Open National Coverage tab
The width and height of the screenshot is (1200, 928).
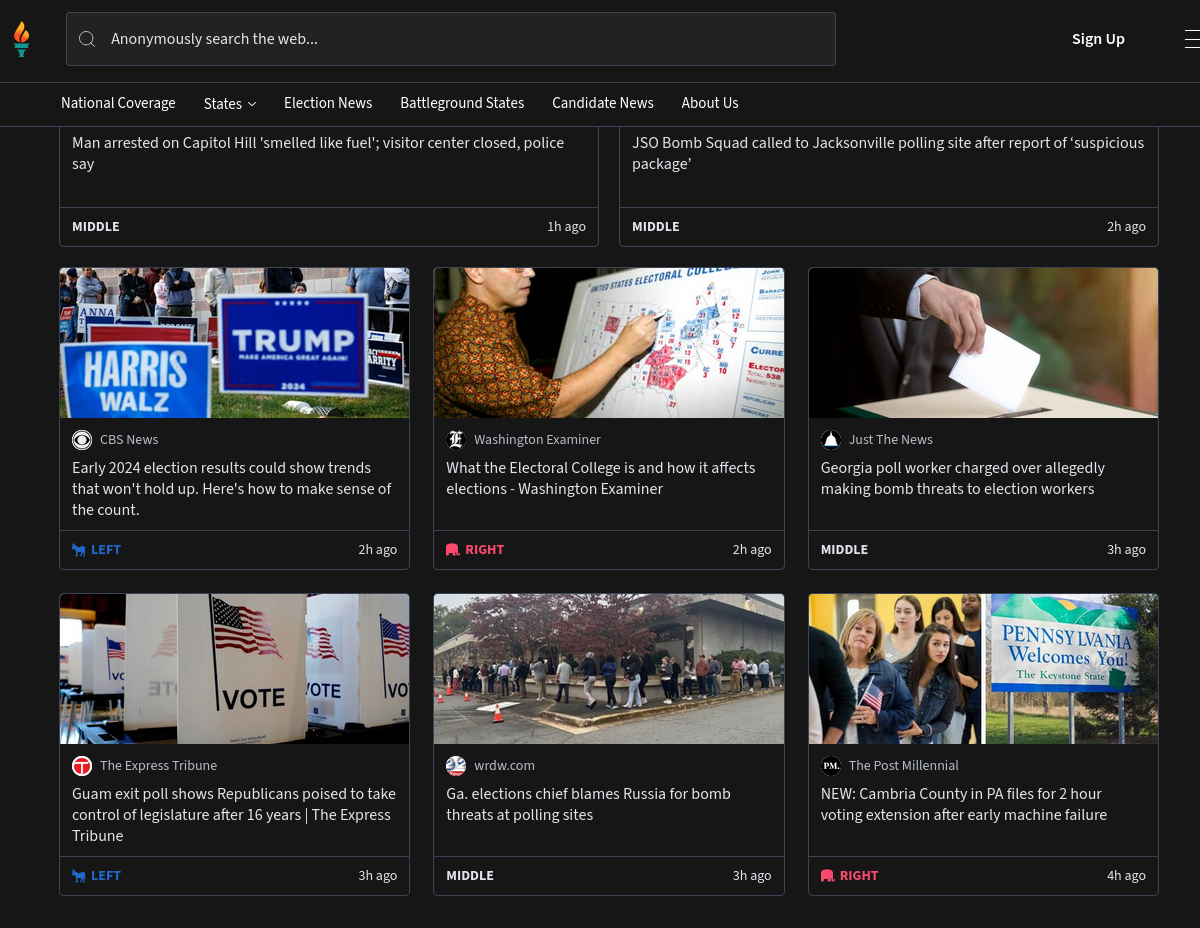[x=118, y=103]
